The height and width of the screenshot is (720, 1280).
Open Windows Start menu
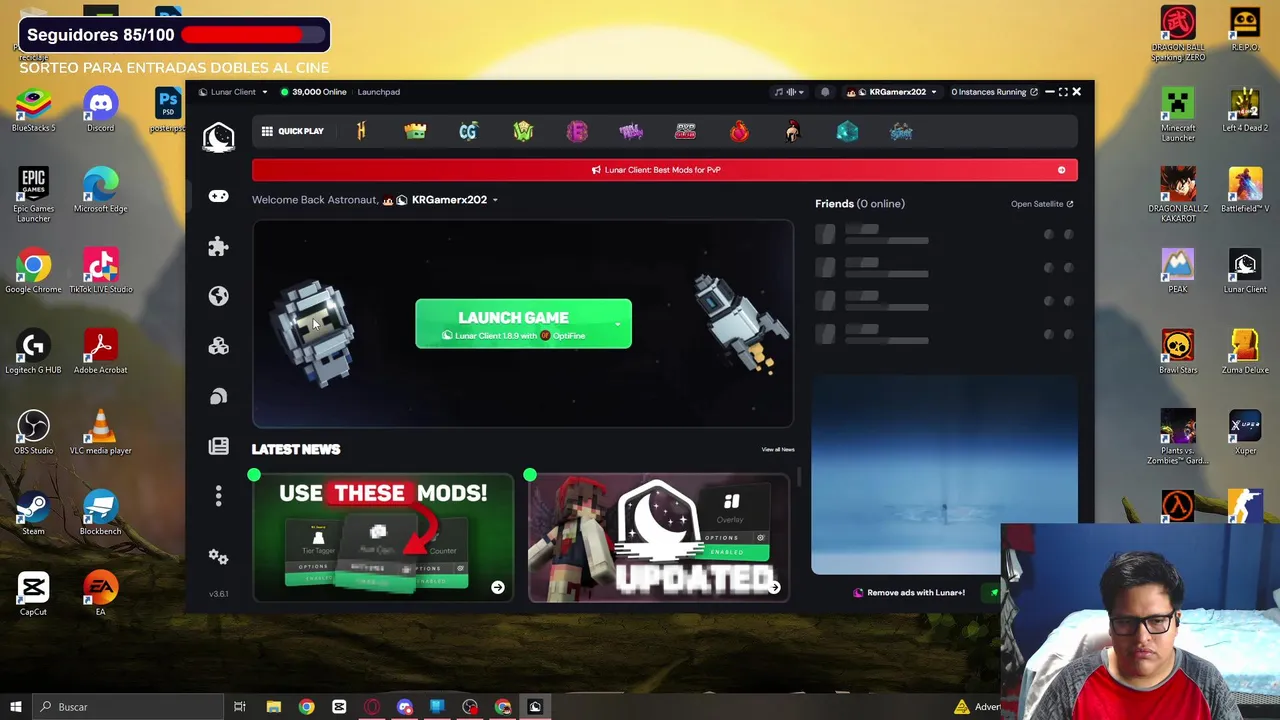[15, 707]
